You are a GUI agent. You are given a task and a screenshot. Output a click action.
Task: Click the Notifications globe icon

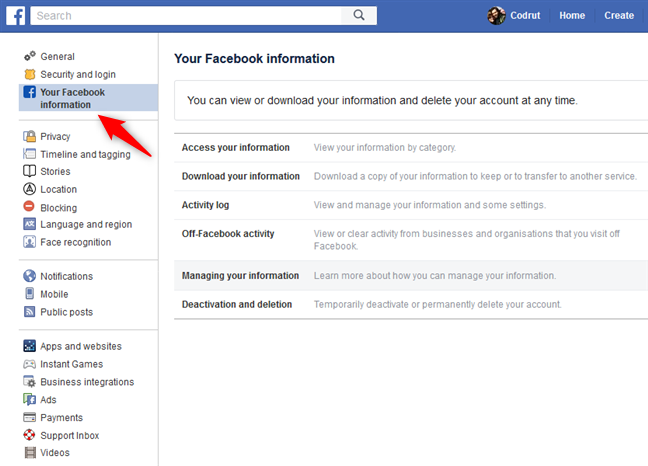(x=29, y=276)
